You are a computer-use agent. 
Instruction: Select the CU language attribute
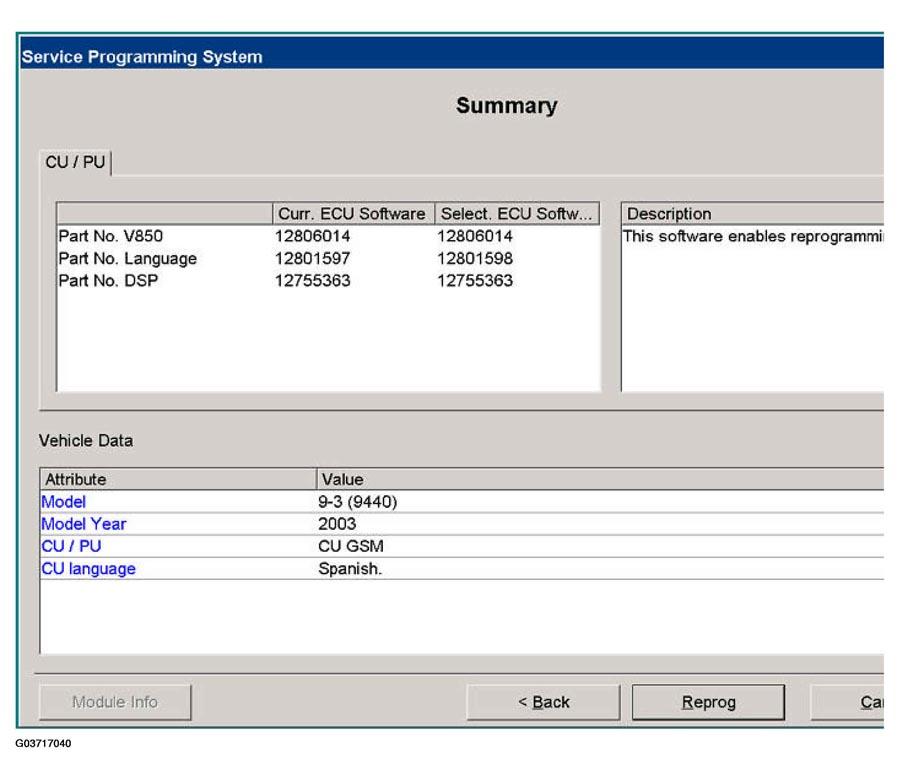[88, 569]
